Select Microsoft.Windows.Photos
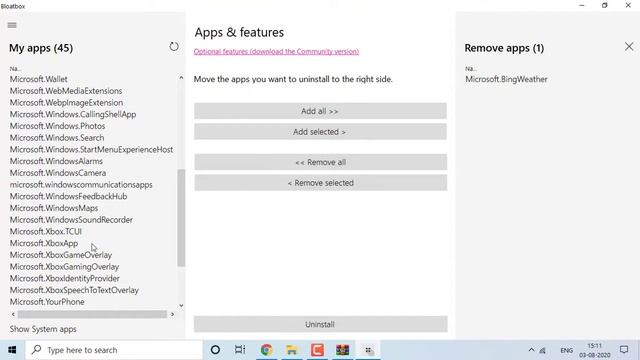This screenshot has height=360, width=640. click(57, 126)
